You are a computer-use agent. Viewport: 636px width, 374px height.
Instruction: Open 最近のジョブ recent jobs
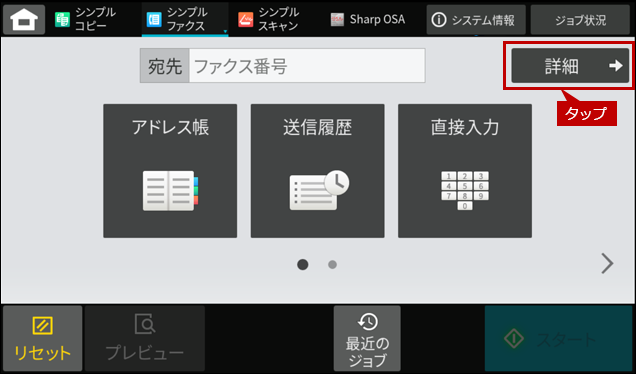tap(367, 338)
